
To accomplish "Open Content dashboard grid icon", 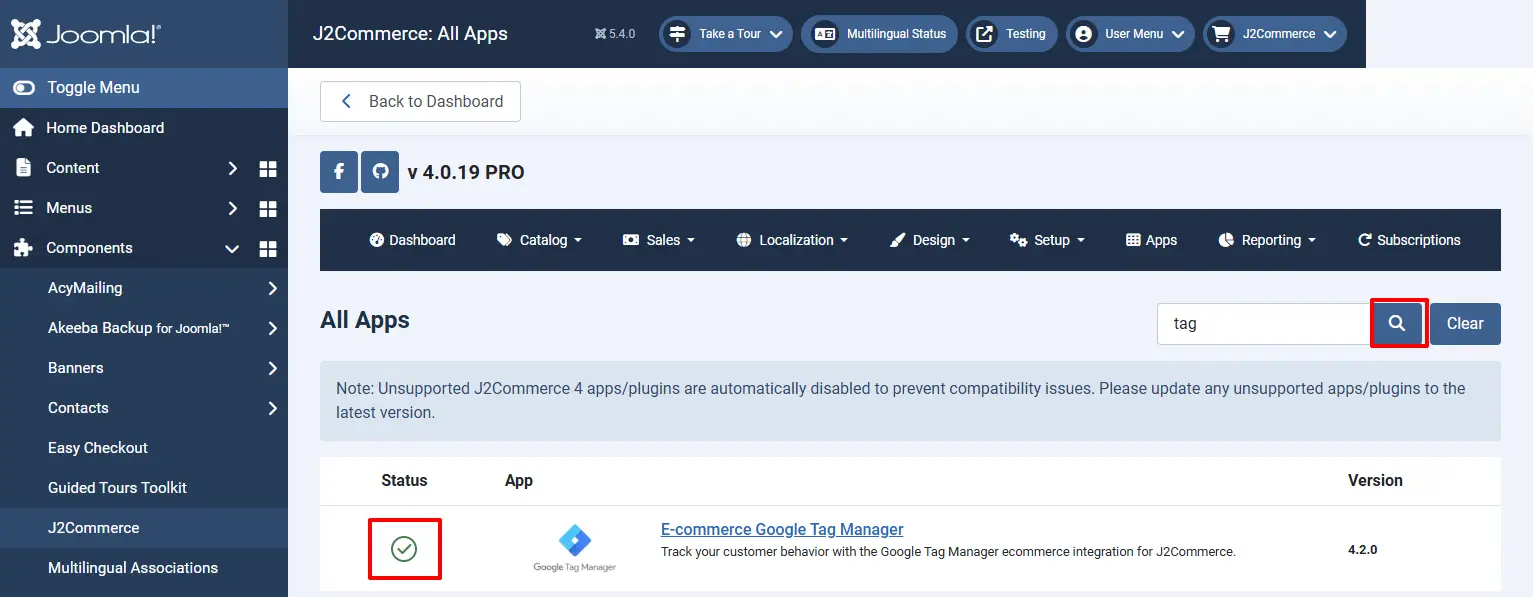I will point(268,168).
